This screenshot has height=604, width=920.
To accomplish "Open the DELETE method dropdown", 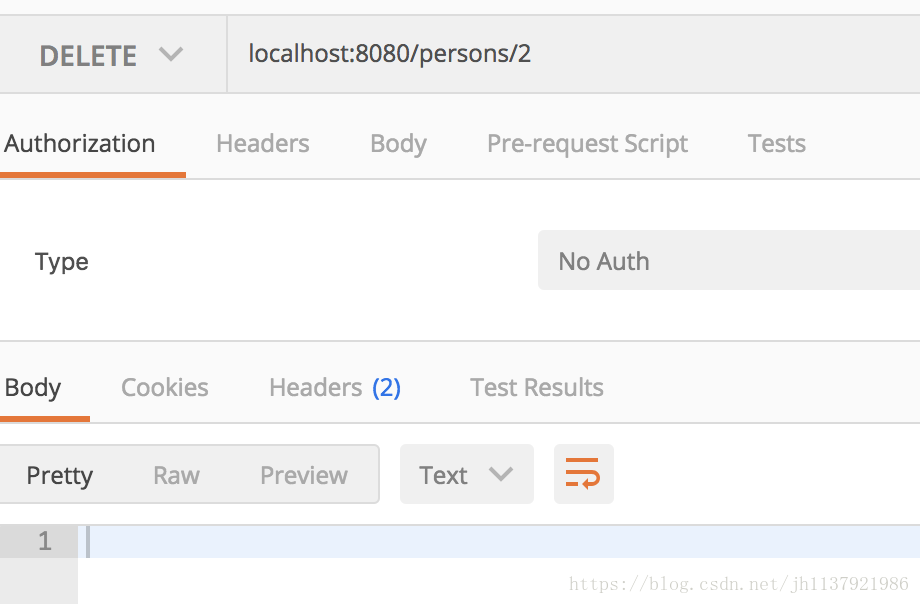I will tap(113, 55).
